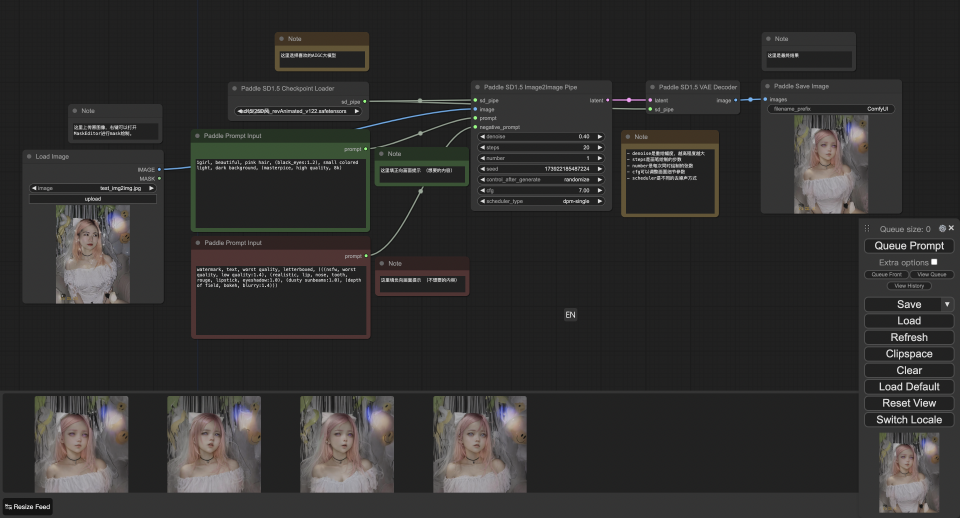Screen dimensions: 960x518
Task: Click the prompt output port of red Prompt Input
Action: click(366, 256)
